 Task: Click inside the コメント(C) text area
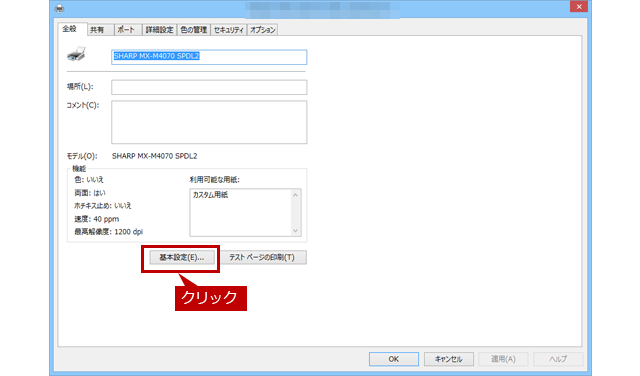[x=209, y=122]
